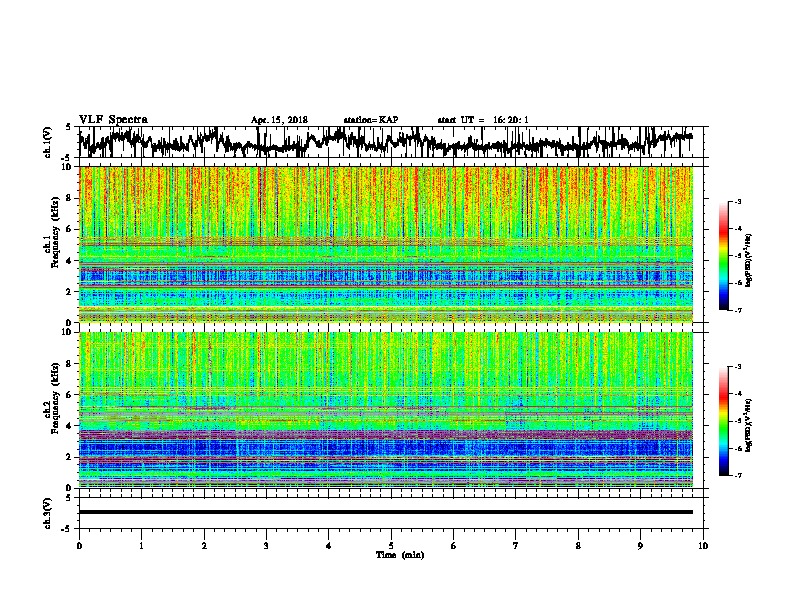This screenshot has height=612, width=792.
Task: Click the "2" kHz tick on ch.2 frequency axis
Action: tap(70, 457)
